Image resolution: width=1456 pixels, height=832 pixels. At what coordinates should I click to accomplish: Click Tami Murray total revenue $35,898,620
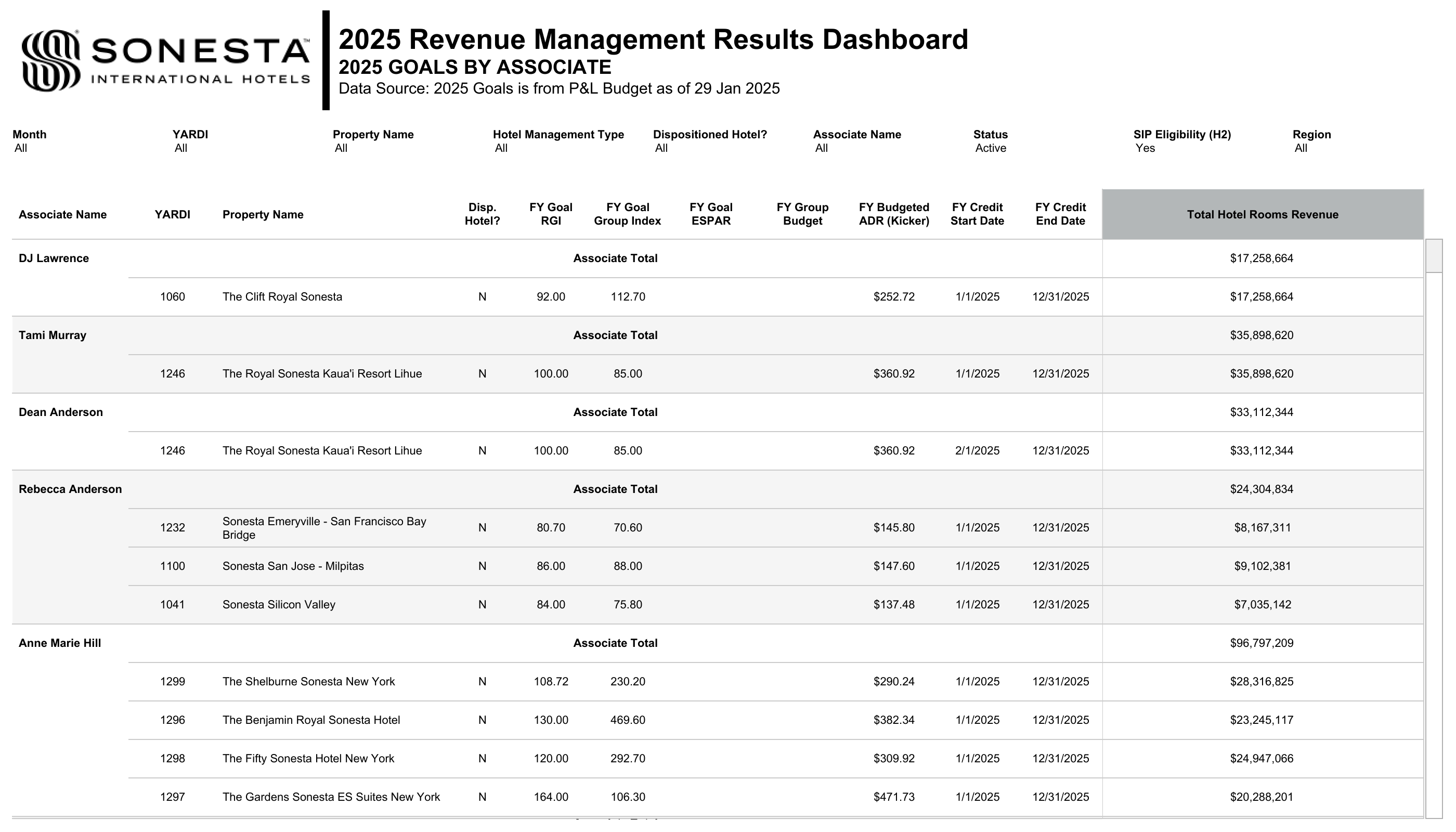[1262, 335]
